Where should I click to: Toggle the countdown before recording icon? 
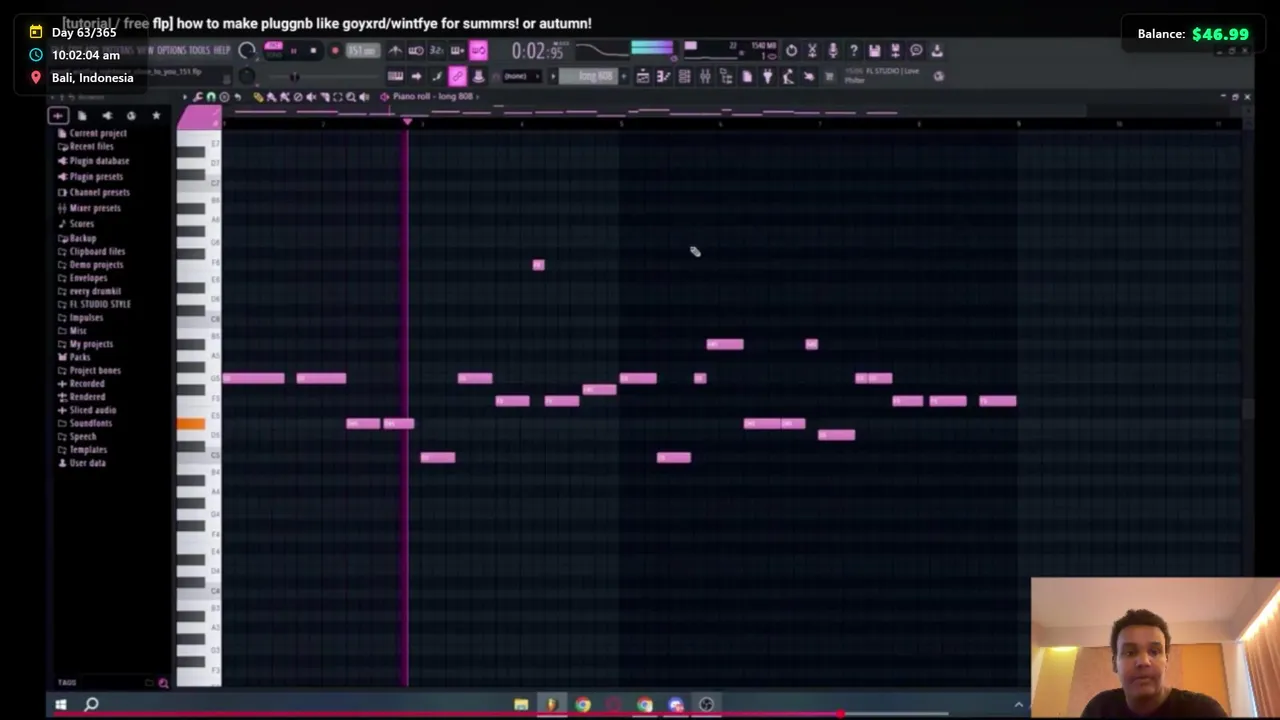coord(436,50)
